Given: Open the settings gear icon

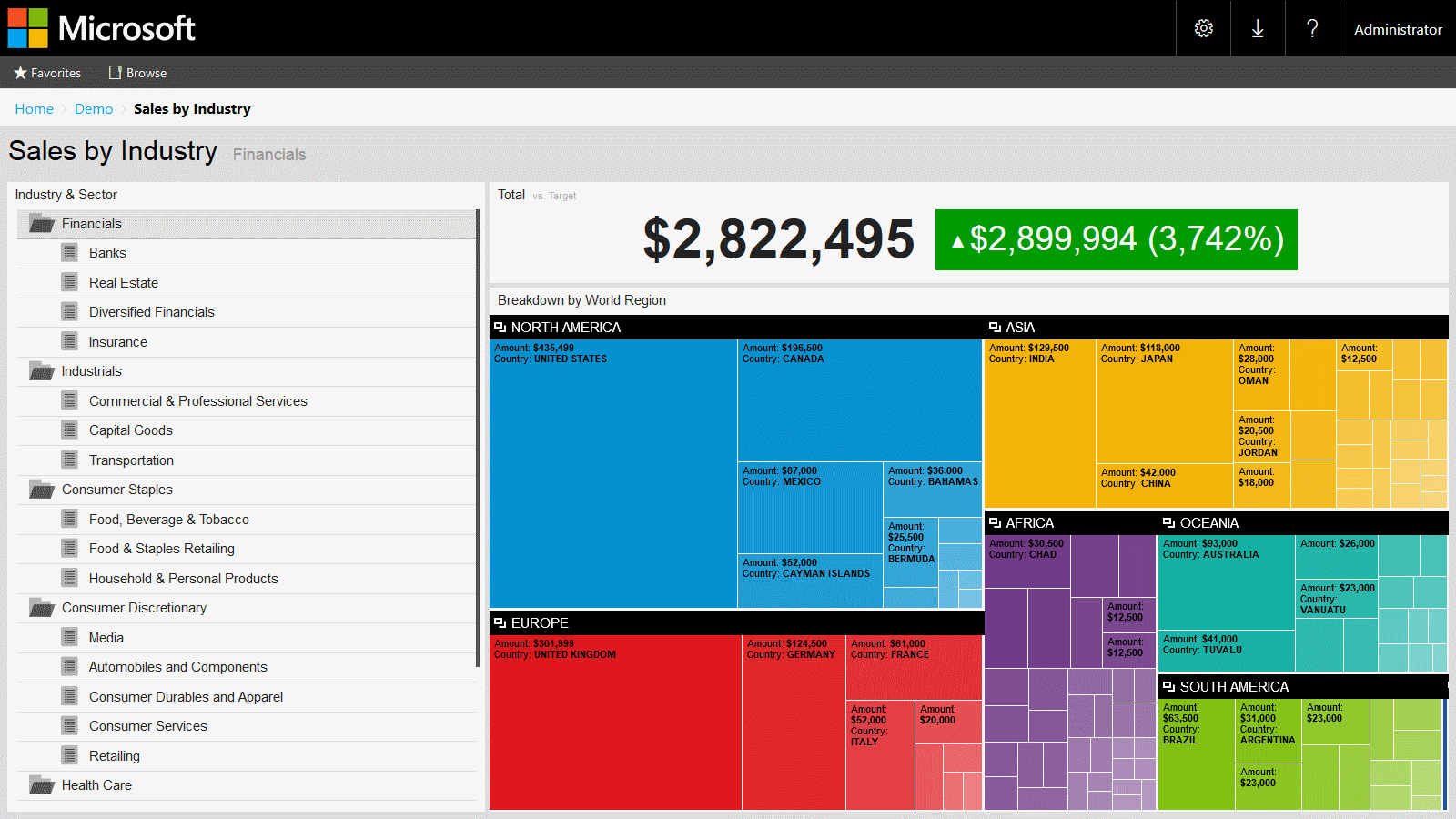Looking at the screenshot, I should tap(1203, 28).
